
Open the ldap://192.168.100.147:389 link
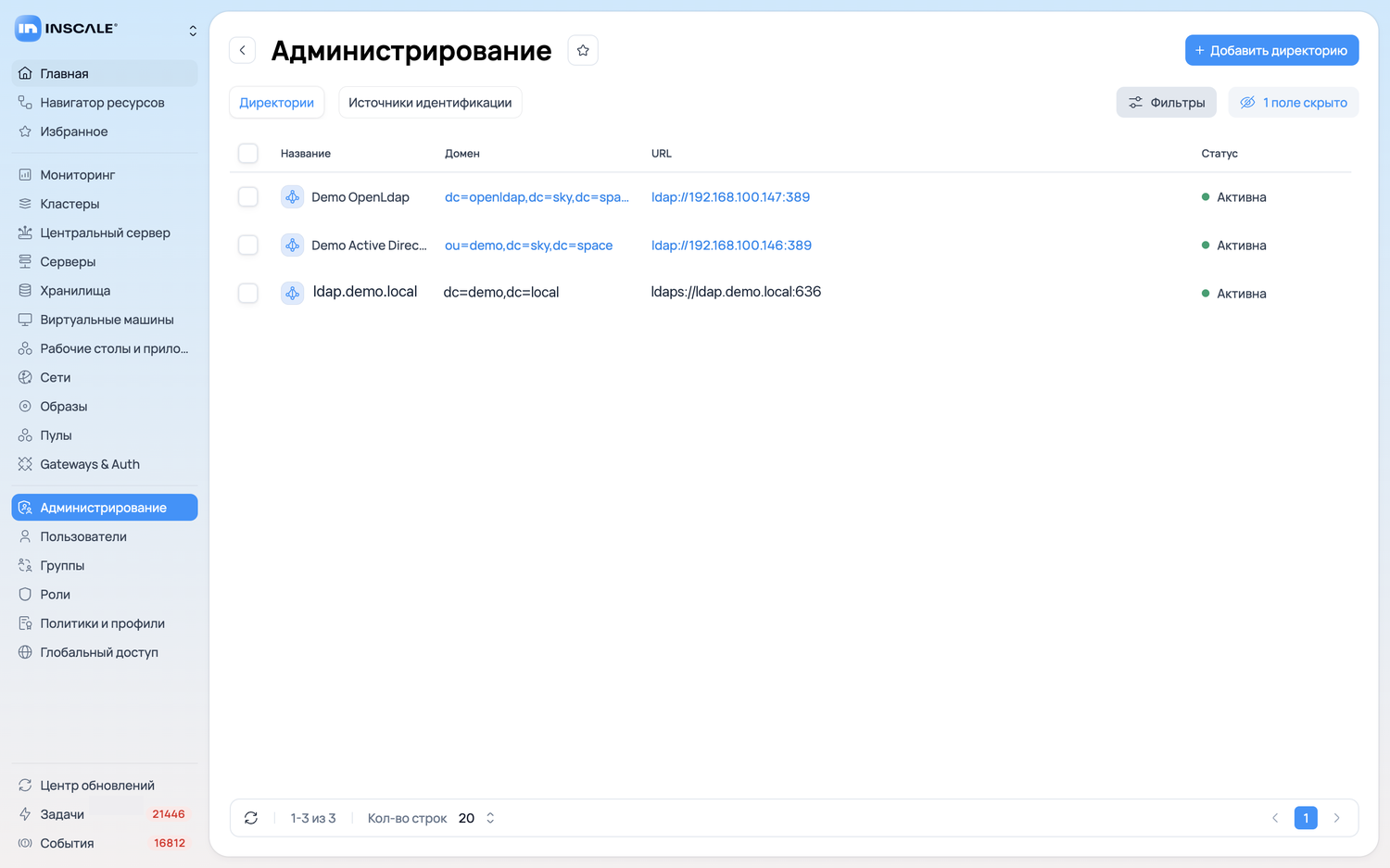pyautogui.click(x=730, y=196)
